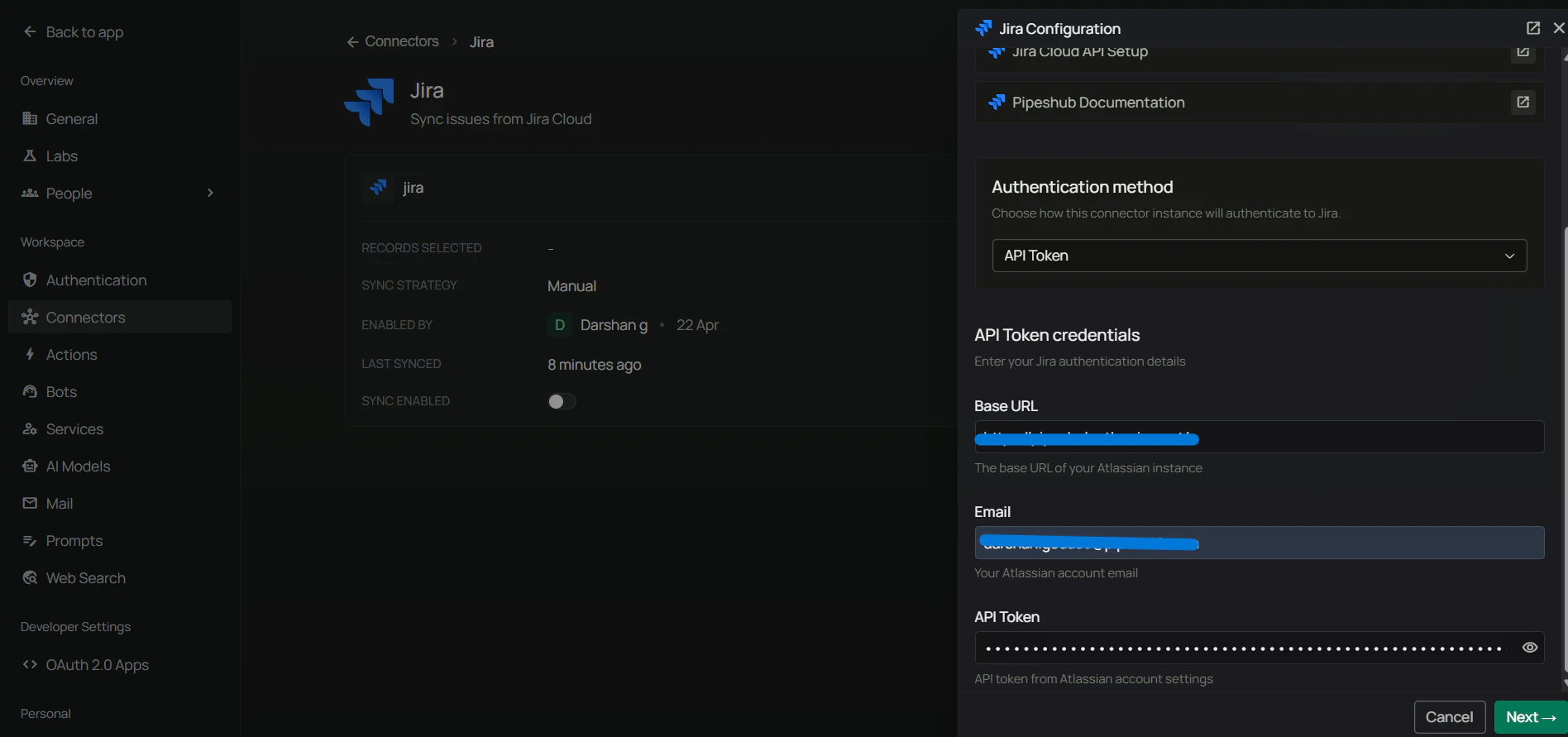Click the Jira Configuration title logo
The image size is (1568, 737).
pyautogui.click(x=983, y=28)
